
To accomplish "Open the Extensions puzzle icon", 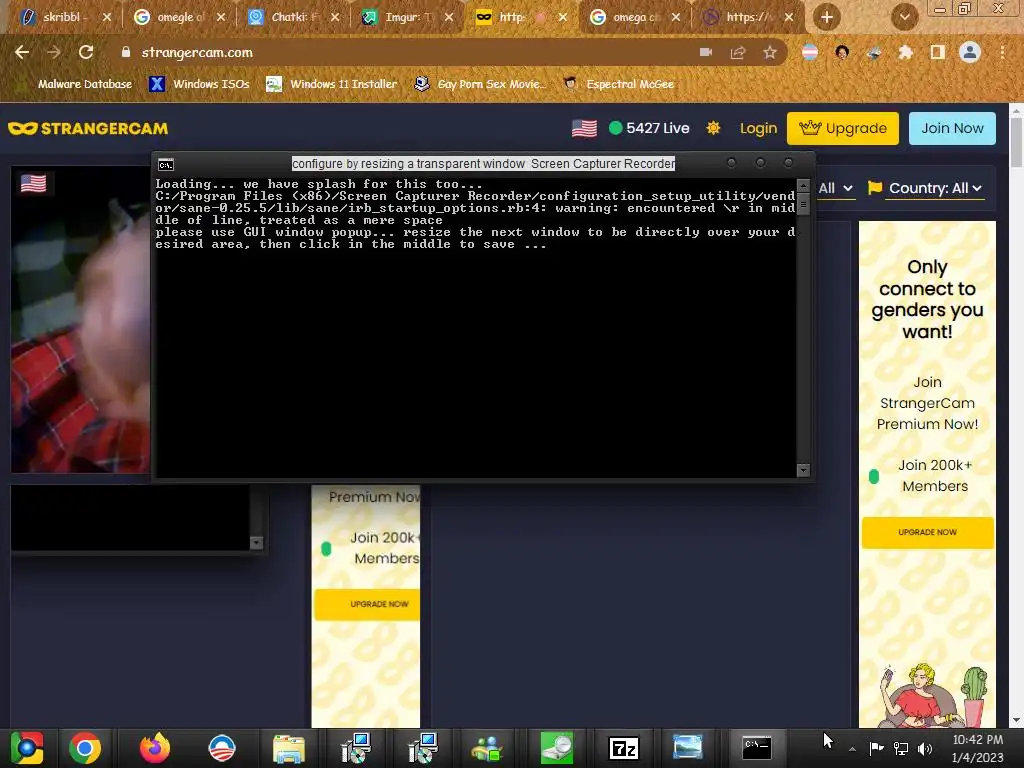I will click(x=906, y=52).
